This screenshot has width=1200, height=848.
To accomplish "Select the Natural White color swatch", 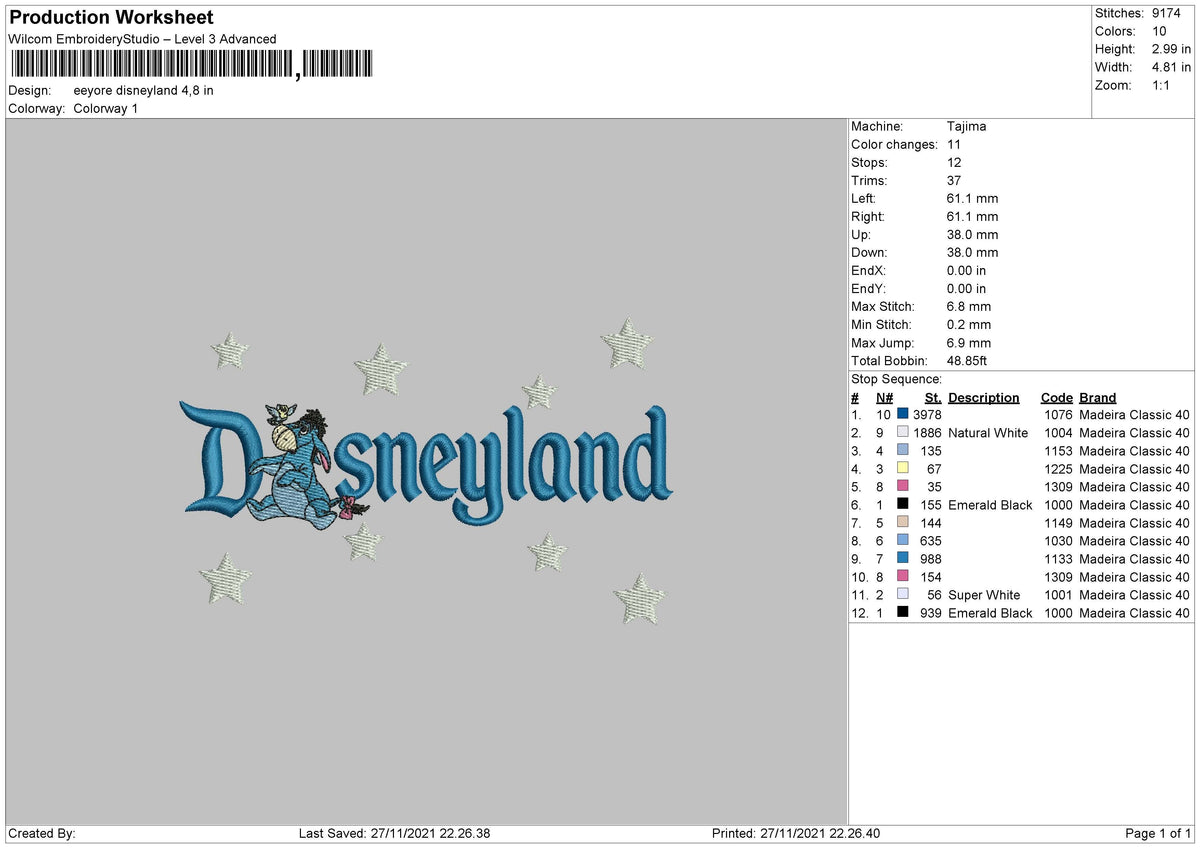I will click(x=903, y=432).
